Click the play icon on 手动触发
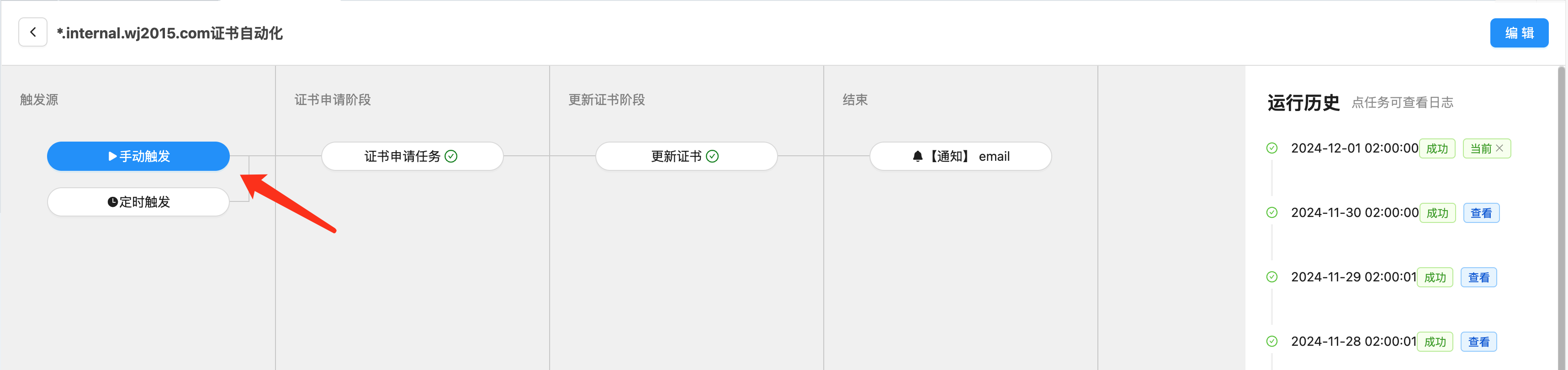Image resolution: width=1568 pixels, height=370 pixels. pyautogui.click(x=112, y=156)
